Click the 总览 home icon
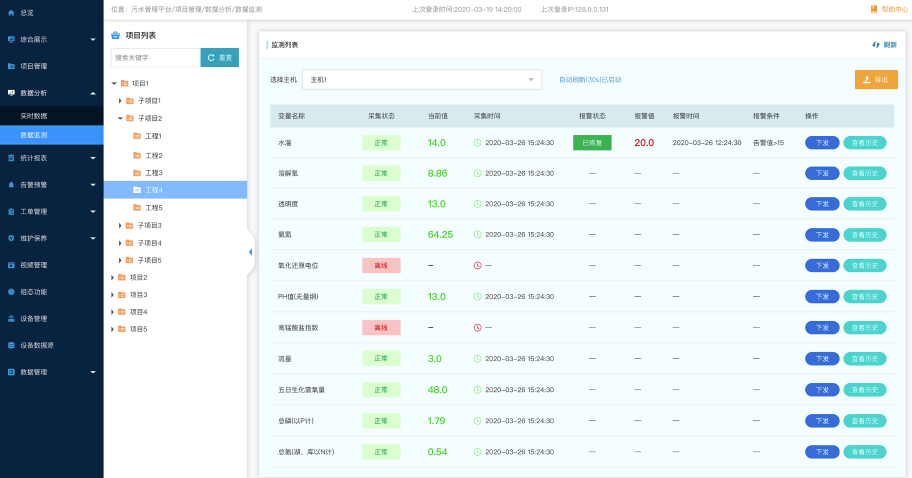The width and height of the screenshot is (912, 478). [11, 13]
